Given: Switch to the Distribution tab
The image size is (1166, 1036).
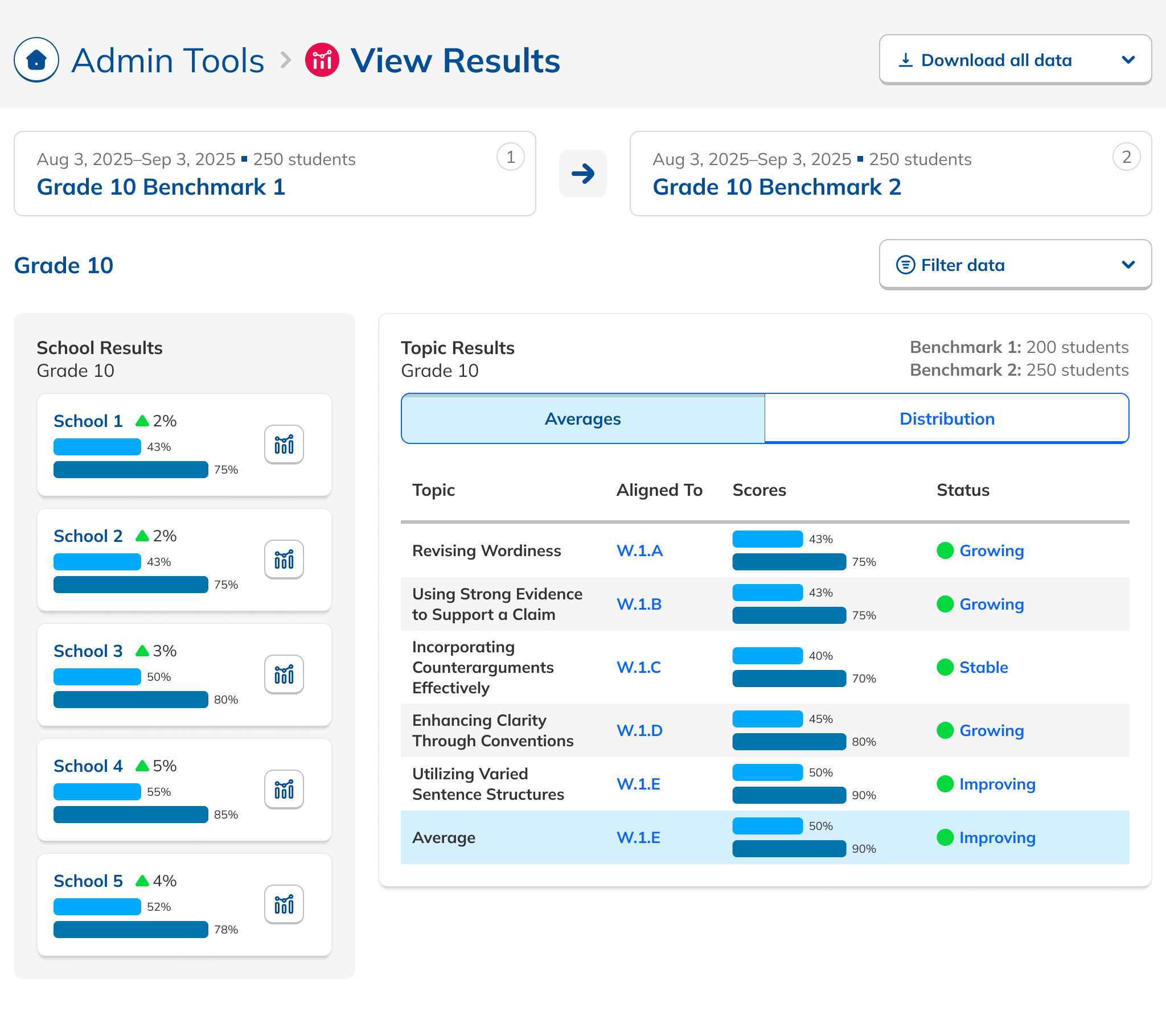Looking at the screenshot, I should tap(946, 419).
